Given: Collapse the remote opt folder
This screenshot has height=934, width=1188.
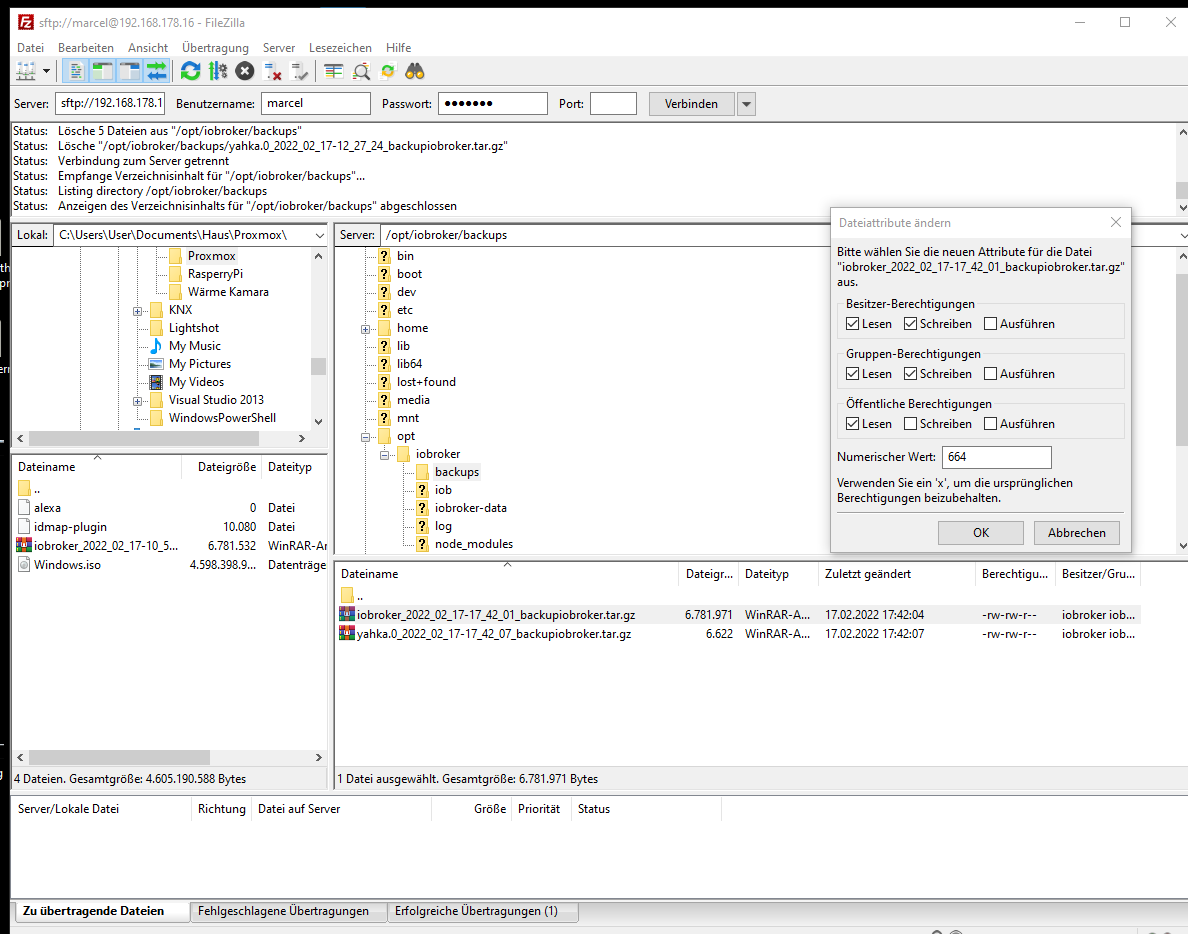Looking at the screenshot, I should [365, 437].
